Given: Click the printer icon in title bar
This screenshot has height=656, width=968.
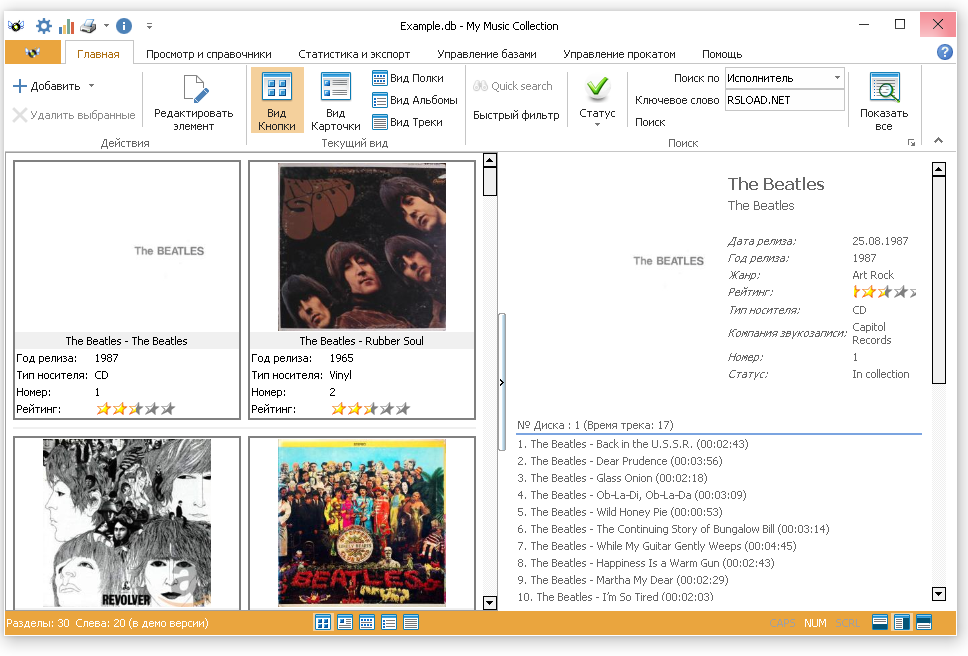Looking at the screenshot, I should click(88, 26).
